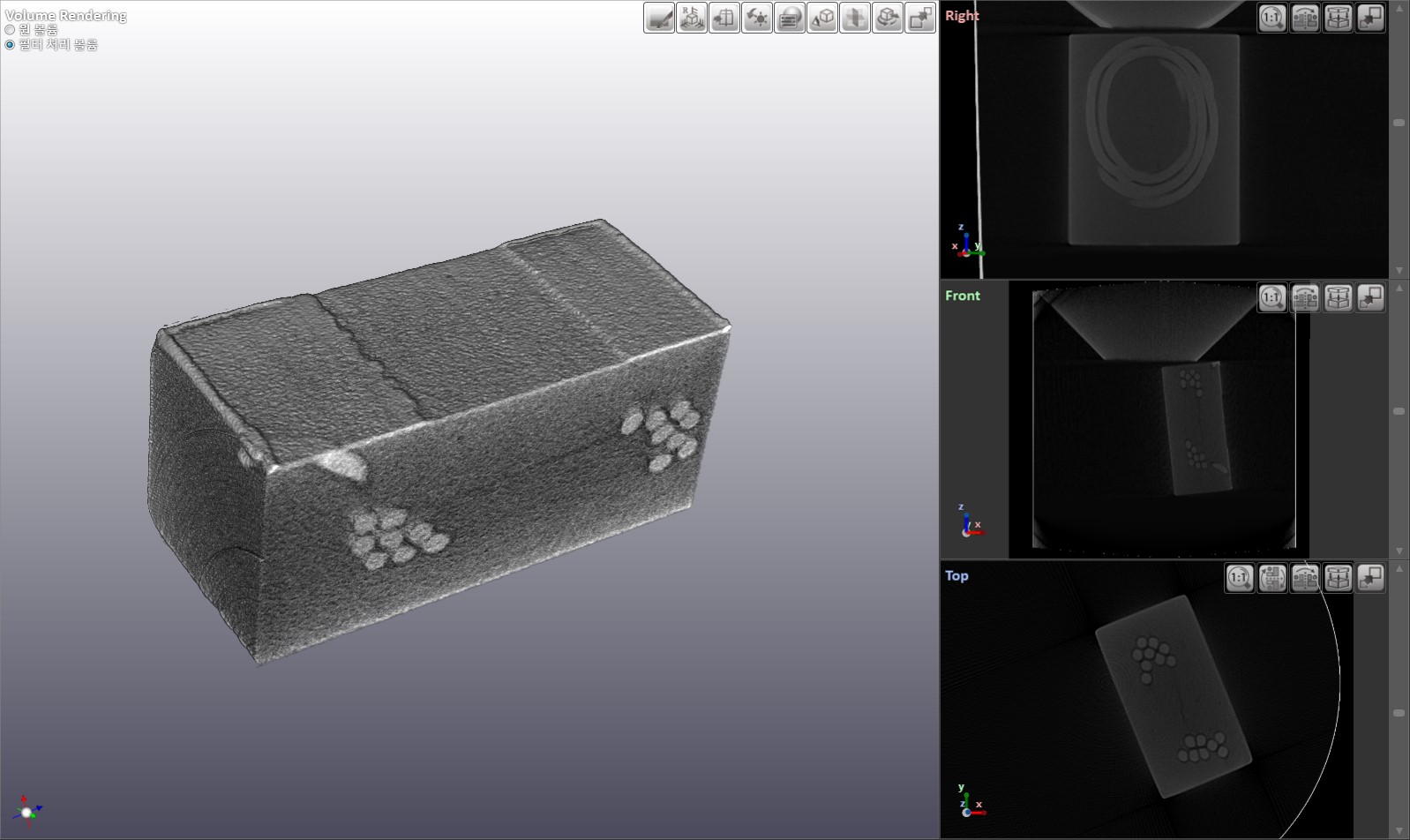
Task: Maximize the Volume Rendering 3D view
Action: [920, 18]
